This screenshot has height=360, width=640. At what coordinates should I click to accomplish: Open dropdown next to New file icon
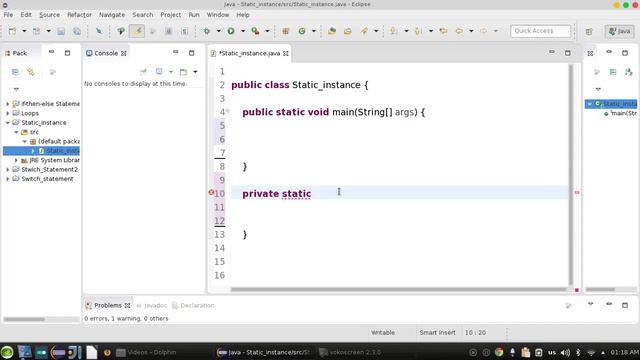[x=24, y=31]
